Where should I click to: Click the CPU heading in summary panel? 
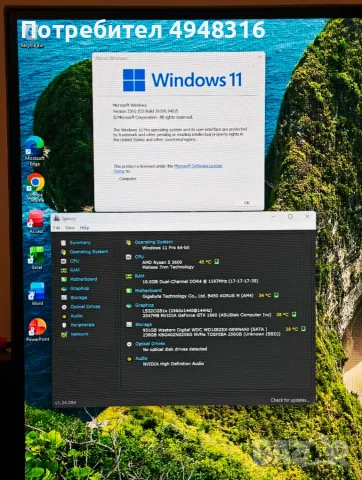pyautogui.click(x=139, y=257)
